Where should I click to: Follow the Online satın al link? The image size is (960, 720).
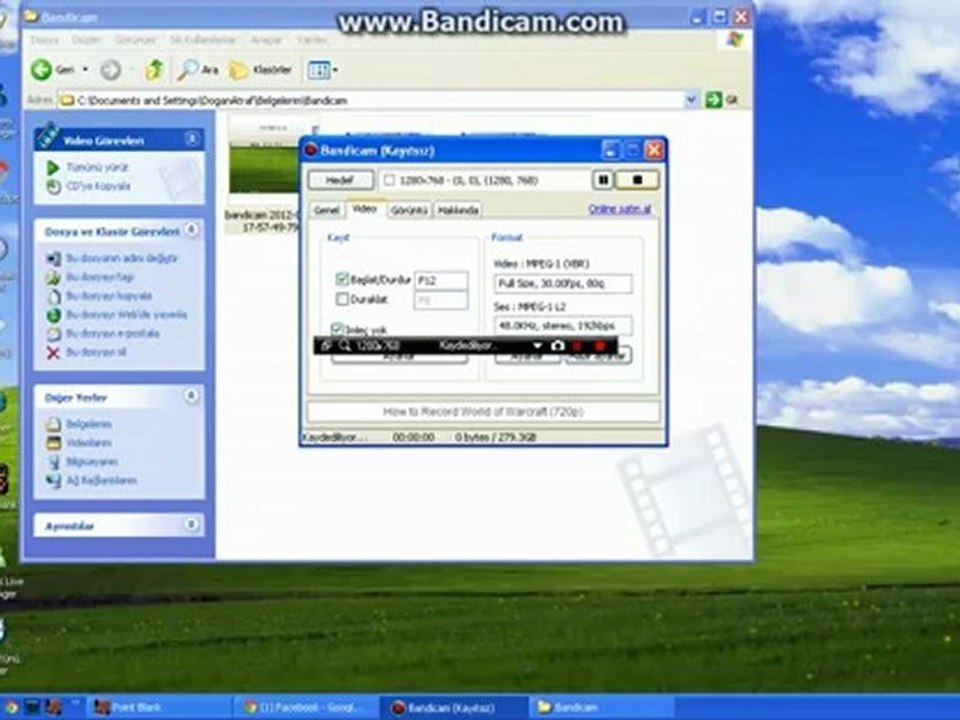(x=620, y=209)
